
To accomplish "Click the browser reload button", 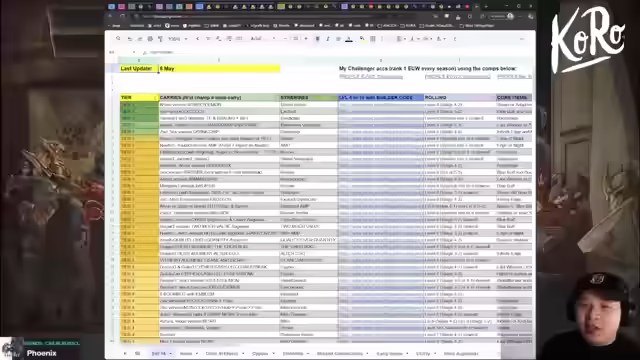I will 123,16.
